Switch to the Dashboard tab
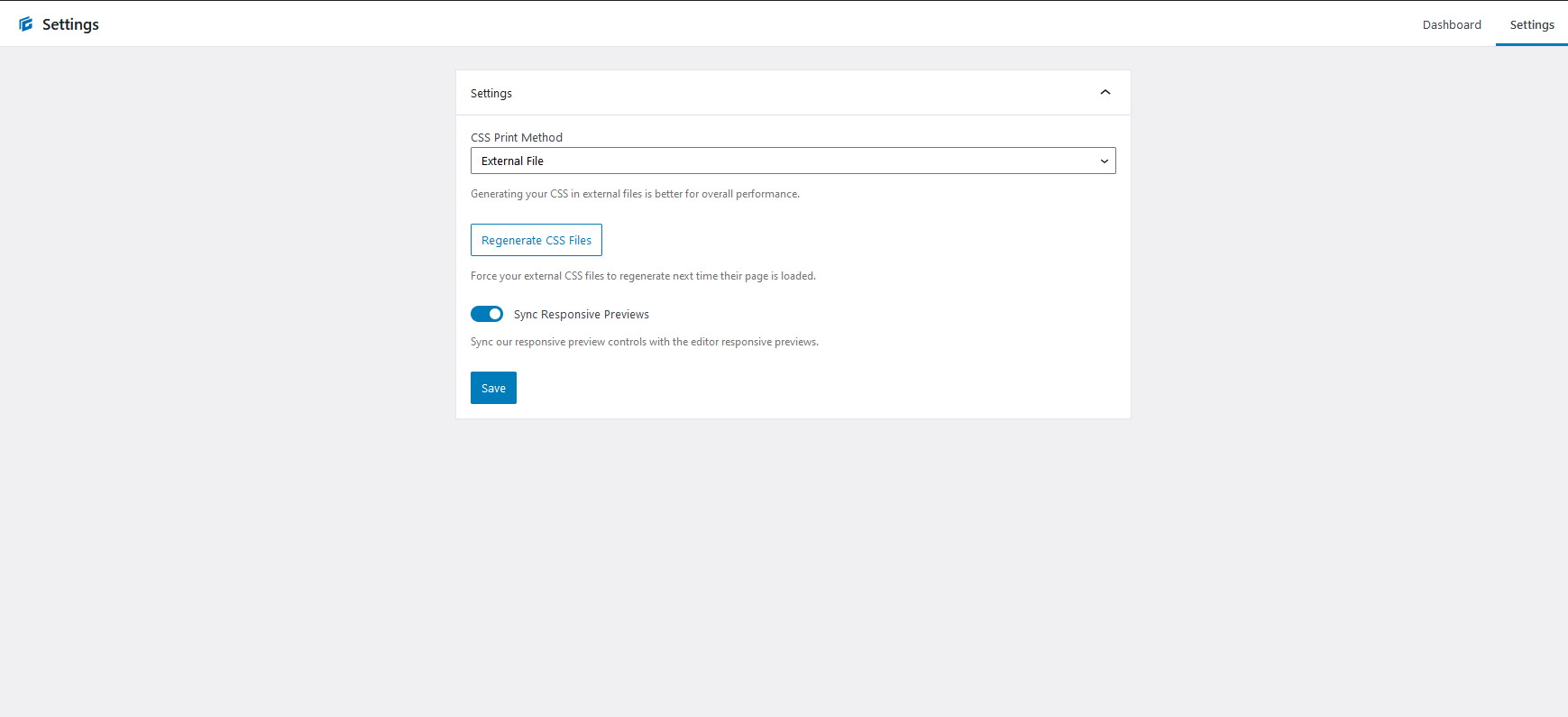The width and height of the screenshot is (1568, 717). tap(1452, 24)
